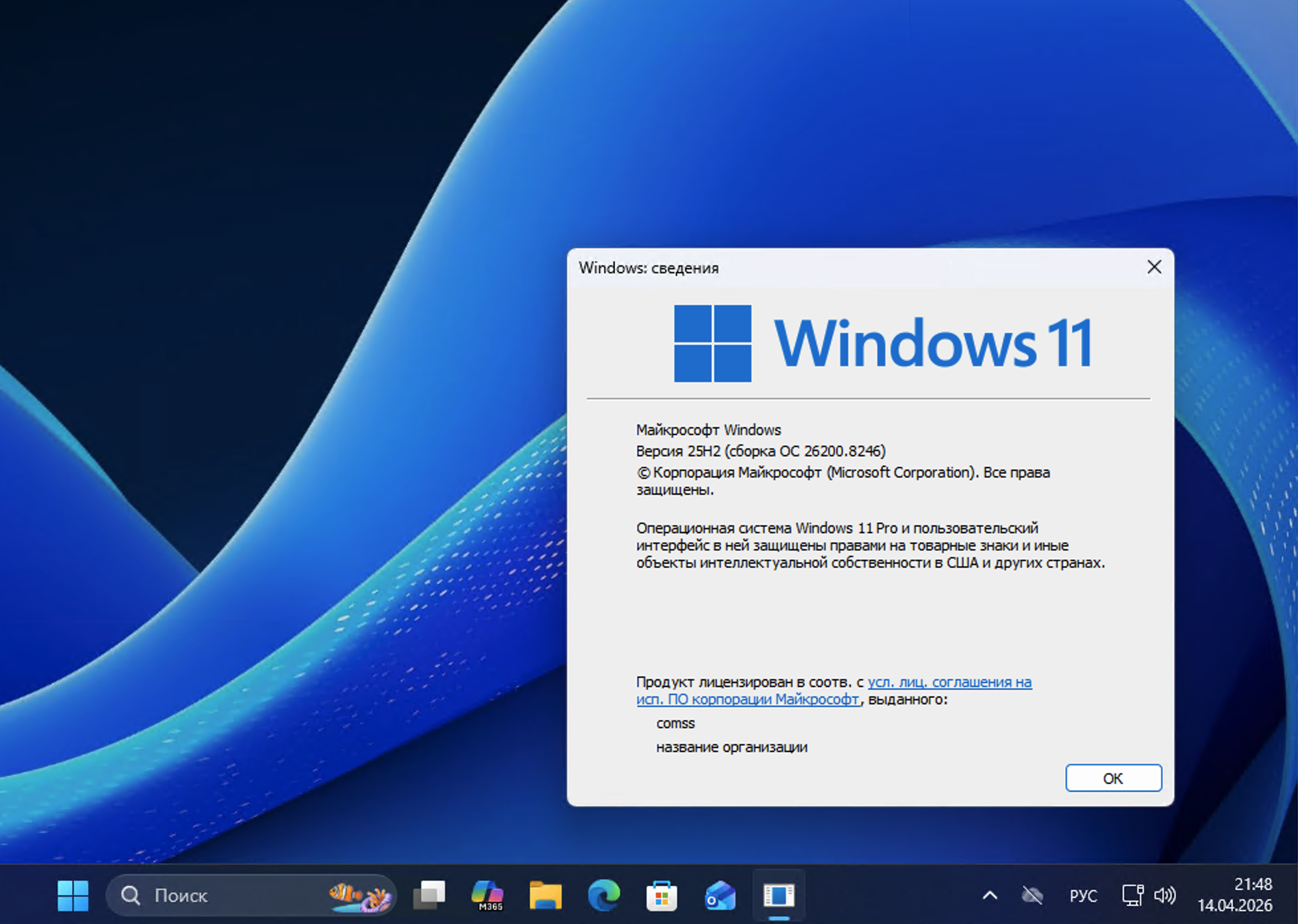Open network settings from the tray icon
This screenshot has width=1298, height=924.
tap(1133, 894)
